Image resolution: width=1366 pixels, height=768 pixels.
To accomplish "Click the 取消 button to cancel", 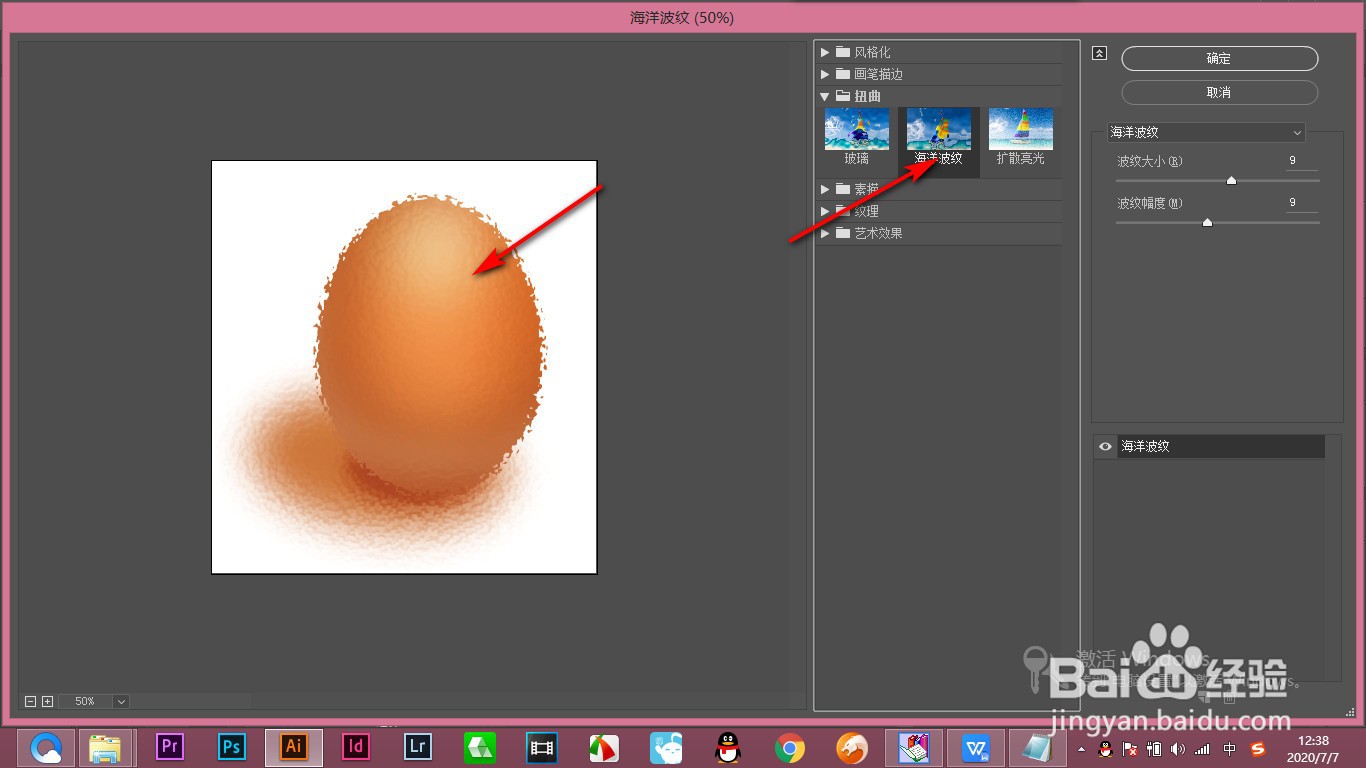I will point(1219,92).
